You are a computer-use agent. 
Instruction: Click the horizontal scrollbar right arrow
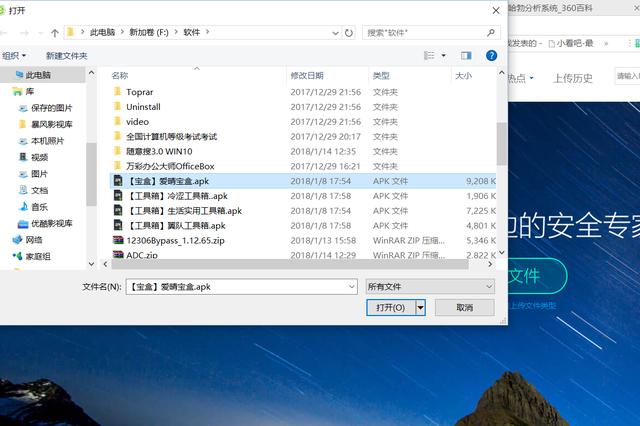pyautogui.click(x=490, y=264)
